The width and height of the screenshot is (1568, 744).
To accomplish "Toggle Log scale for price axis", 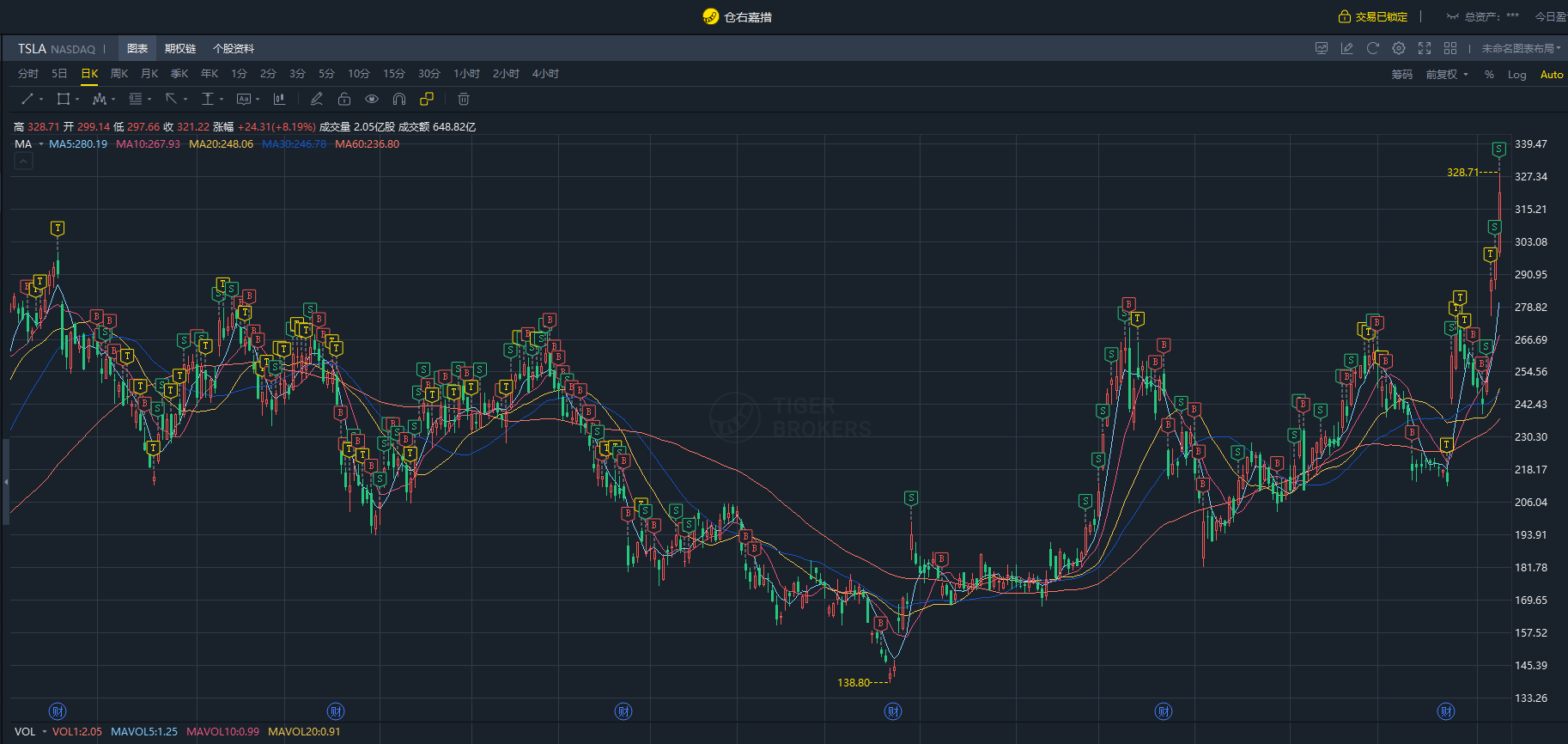I will click(1517, 75).
